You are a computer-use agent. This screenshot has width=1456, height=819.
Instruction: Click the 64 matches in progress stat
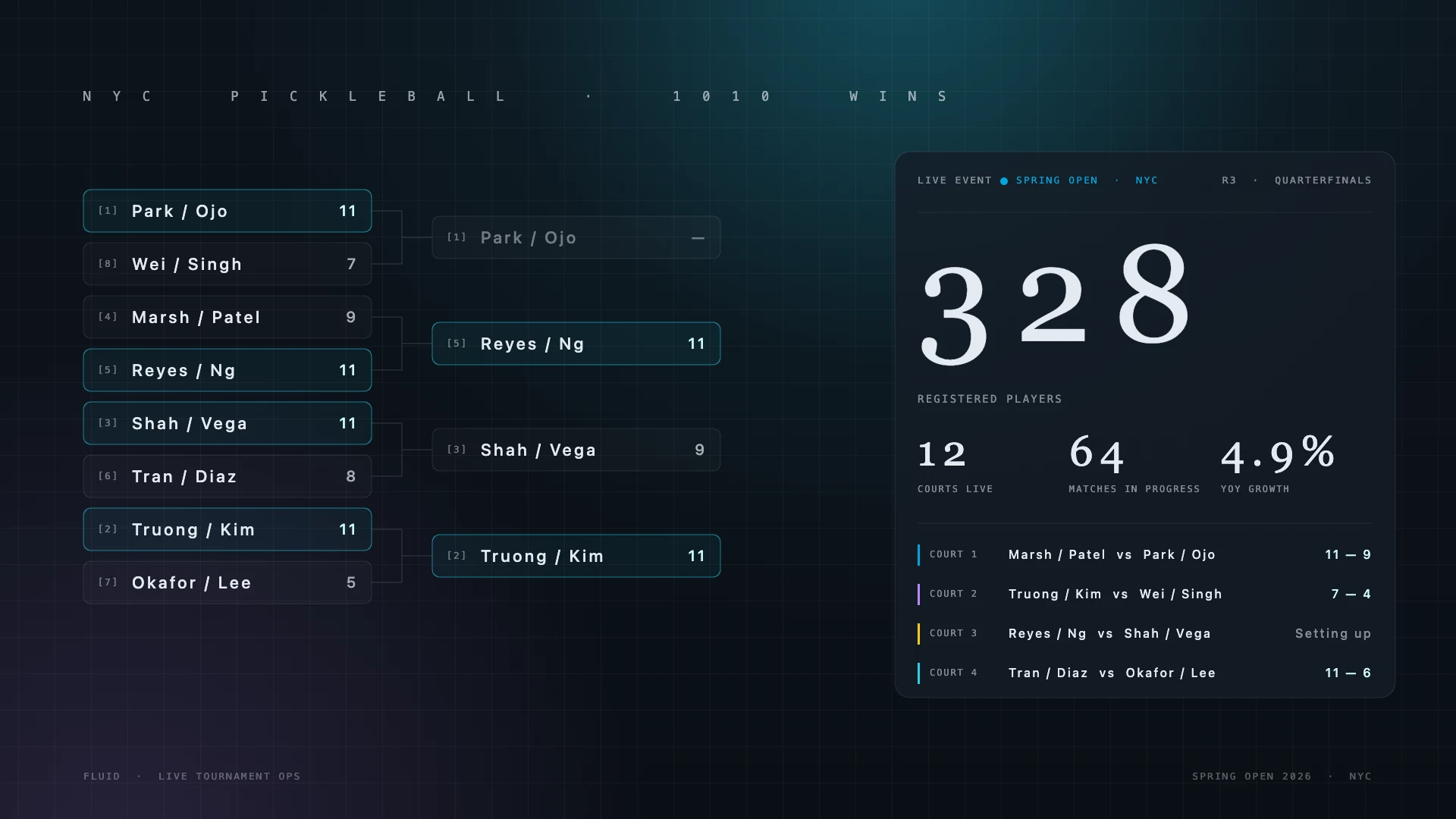[x=1097, y=453]
